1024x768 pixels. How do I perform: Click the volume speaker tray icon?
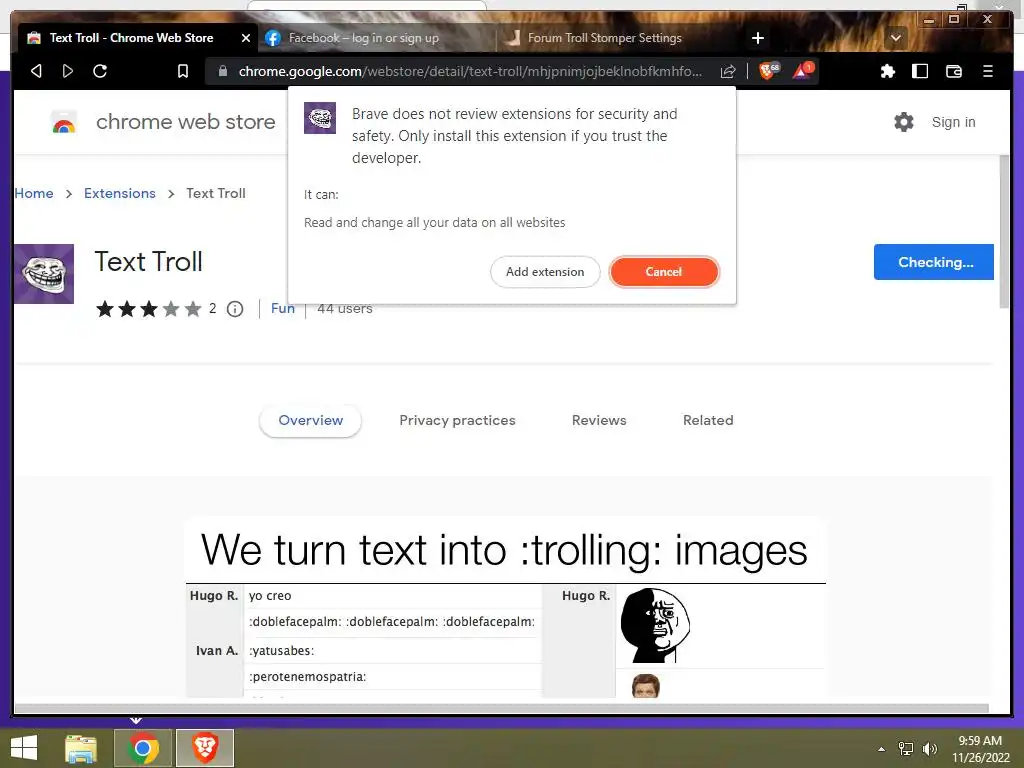[x=929, y=749]
